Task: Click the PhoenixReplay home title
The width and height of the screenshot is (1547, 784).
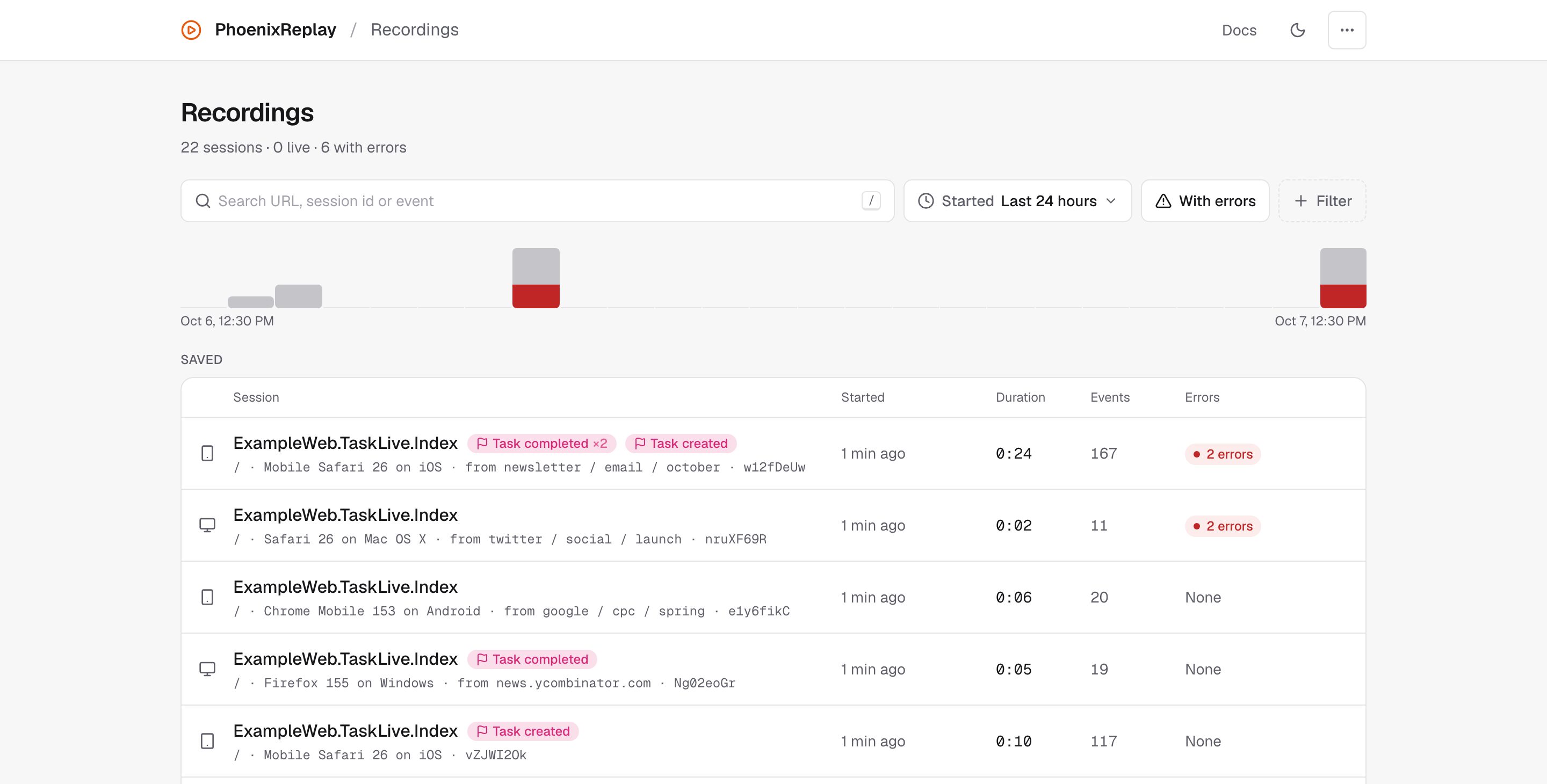Action: (x=276, y=30)
